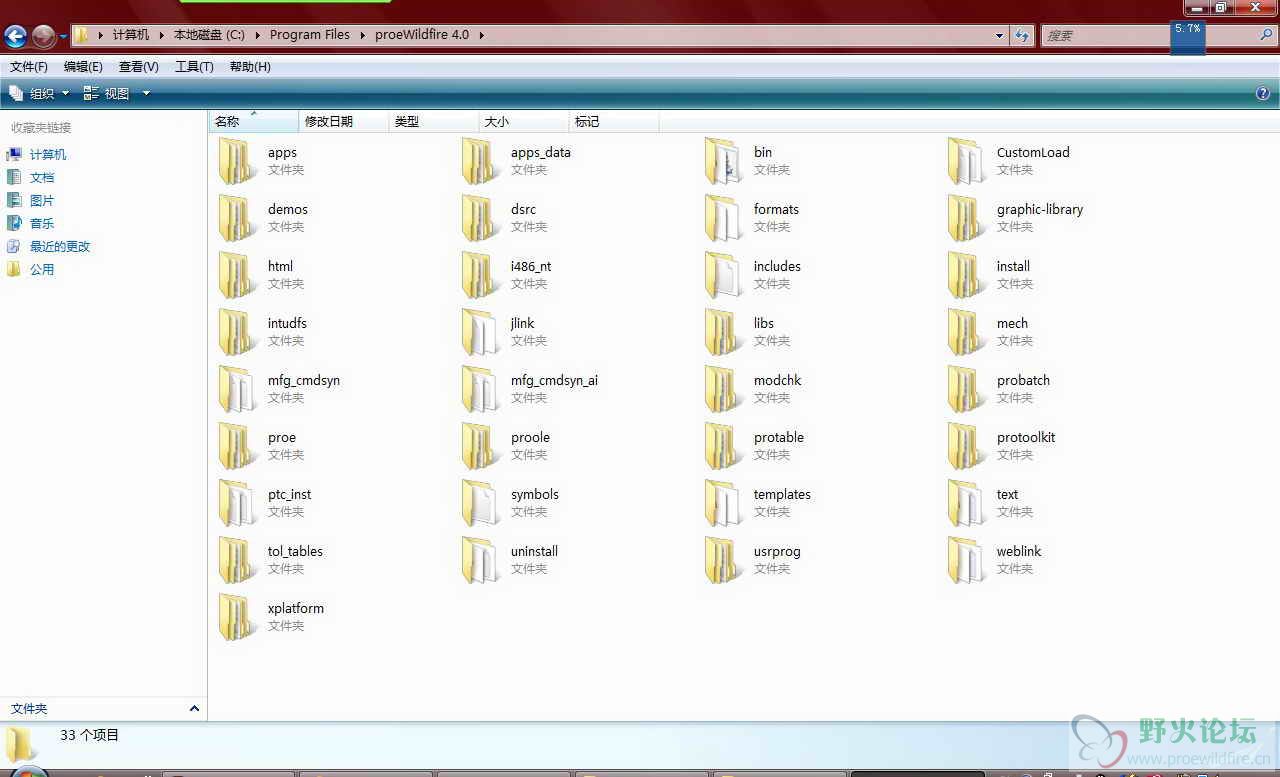Select the formats folder icon
The width and height of the screenshot is (1280, 777).
(x=723, y=218)
